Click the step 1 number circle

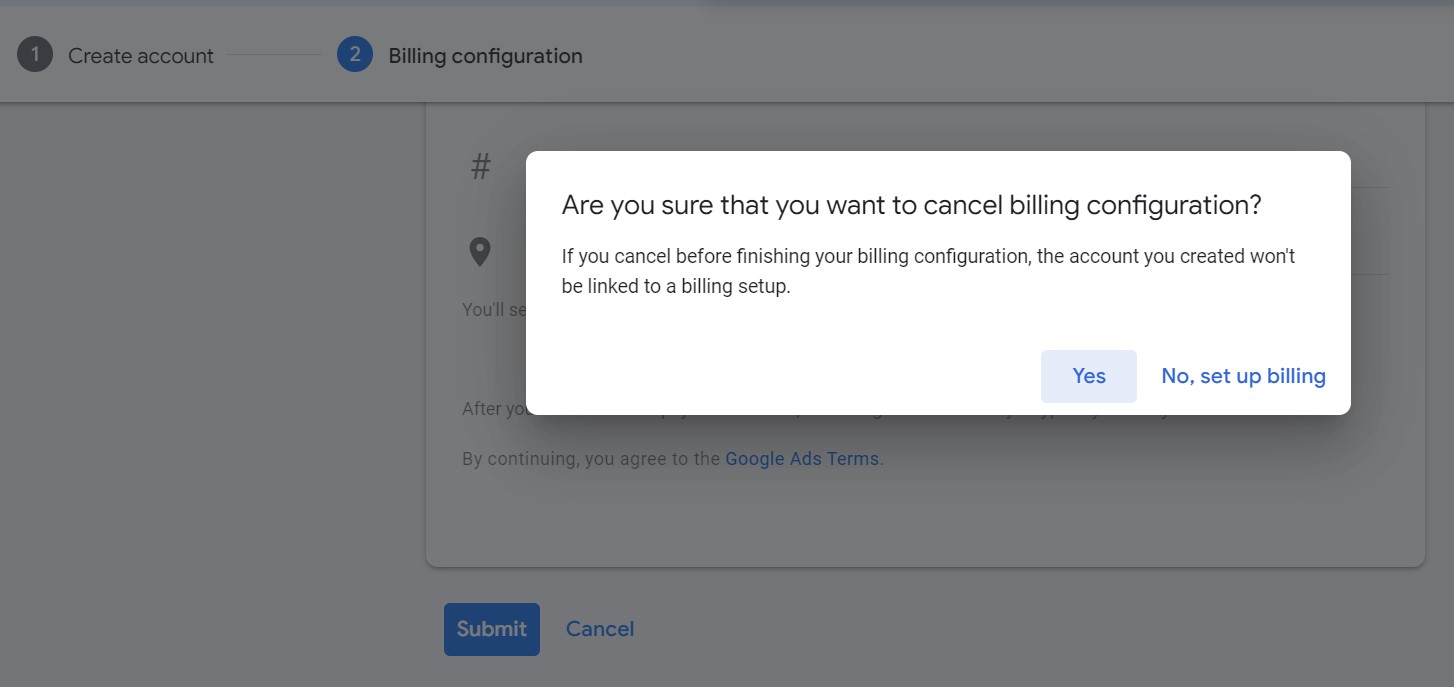pyautogui.click(x=35, y=55)
